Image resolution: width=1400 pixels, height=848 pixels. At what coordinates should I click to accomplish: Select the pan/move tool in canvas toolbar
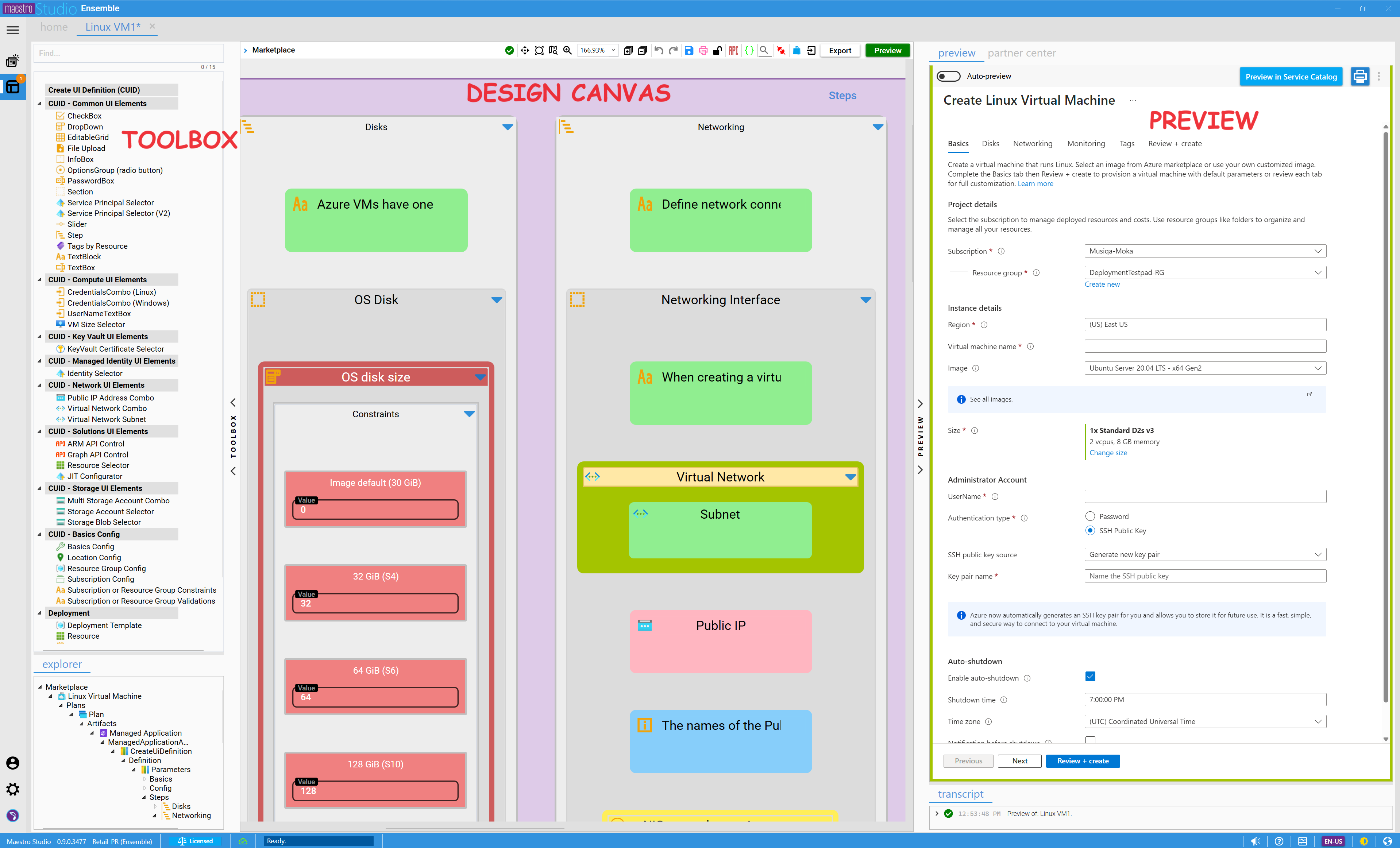524,51
